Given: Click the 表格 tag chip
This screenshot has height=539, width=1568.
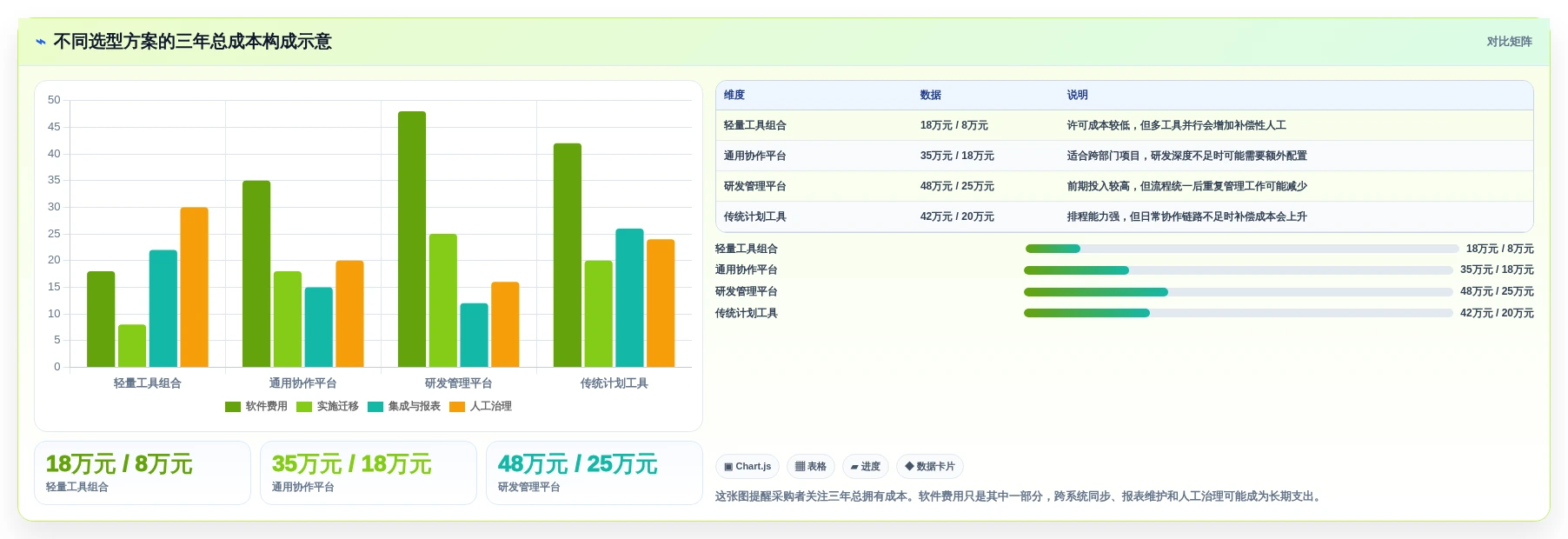Looking at the screenshot, I should (x=811, y=467).
